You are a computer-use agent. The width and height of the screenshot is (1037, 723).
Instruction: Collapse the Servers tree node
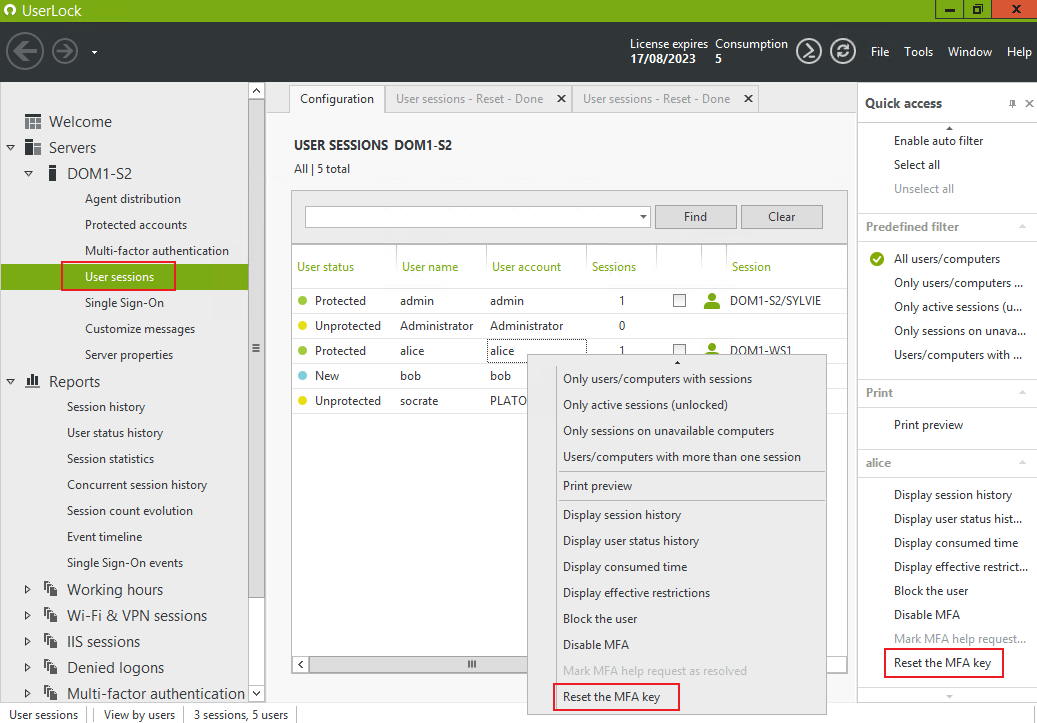pos(11,148)
